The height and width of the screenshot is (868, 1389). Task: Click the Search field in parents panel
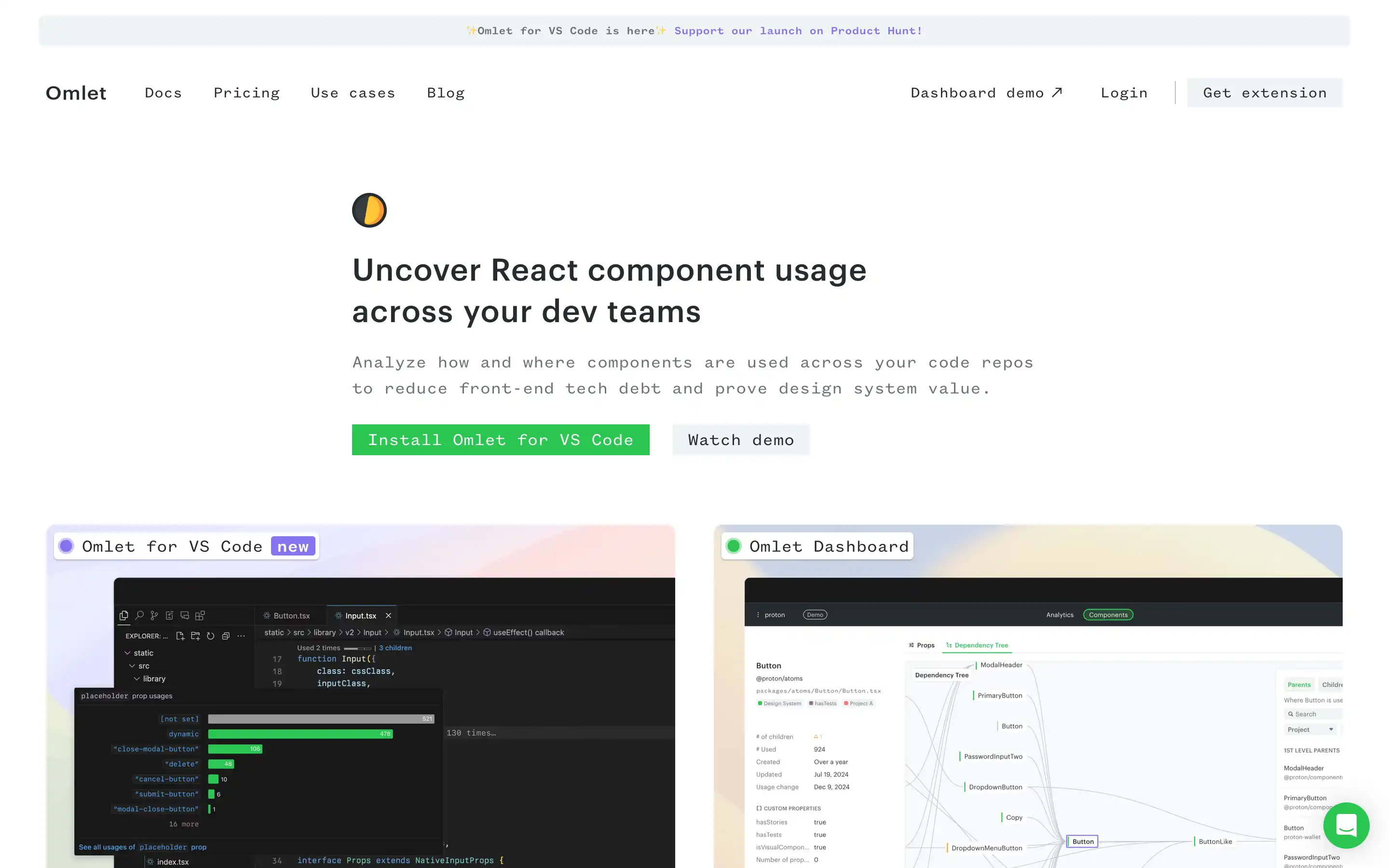1313,714
